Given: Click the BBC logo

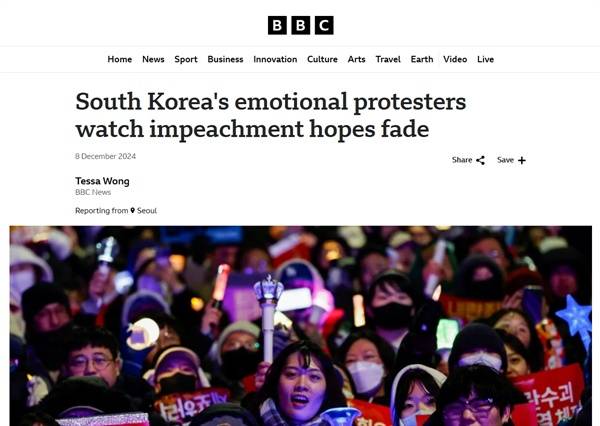Looking at the screenshot, I should click(x=300, y=25).
